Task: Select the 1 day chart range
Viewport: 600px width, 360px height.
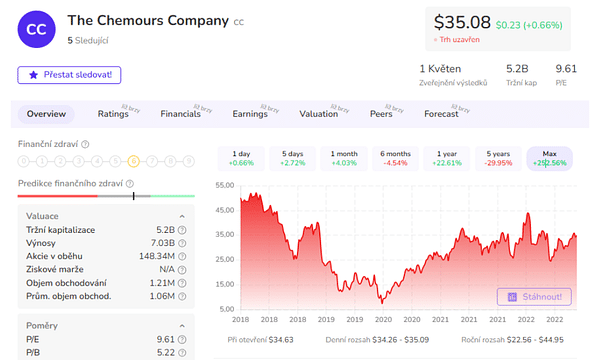Action: coord(241,158)
